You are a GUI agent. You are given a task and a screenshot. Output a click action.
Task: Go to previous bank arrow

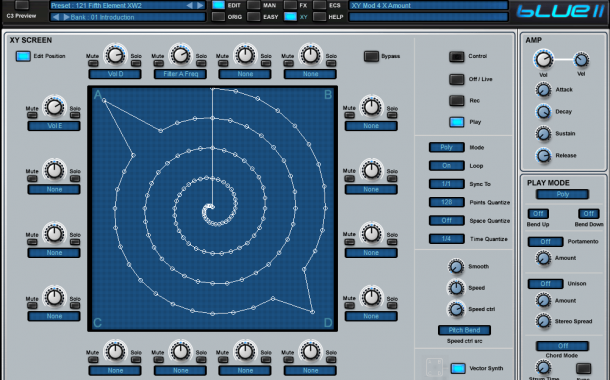(x=56, y=17)
